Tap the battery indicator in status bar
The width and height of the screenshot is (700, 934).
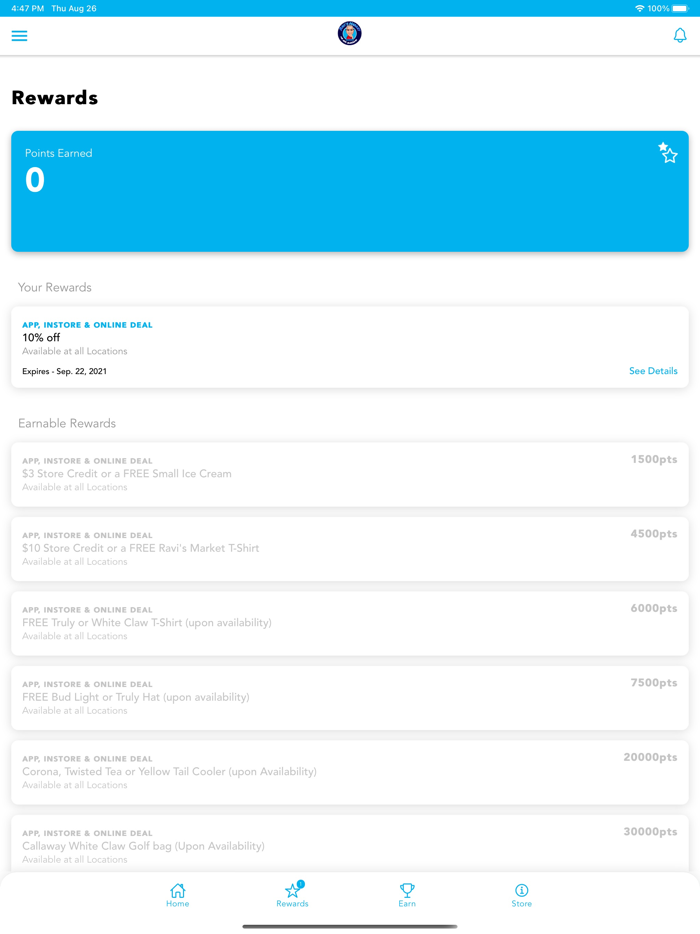point(680,8)
